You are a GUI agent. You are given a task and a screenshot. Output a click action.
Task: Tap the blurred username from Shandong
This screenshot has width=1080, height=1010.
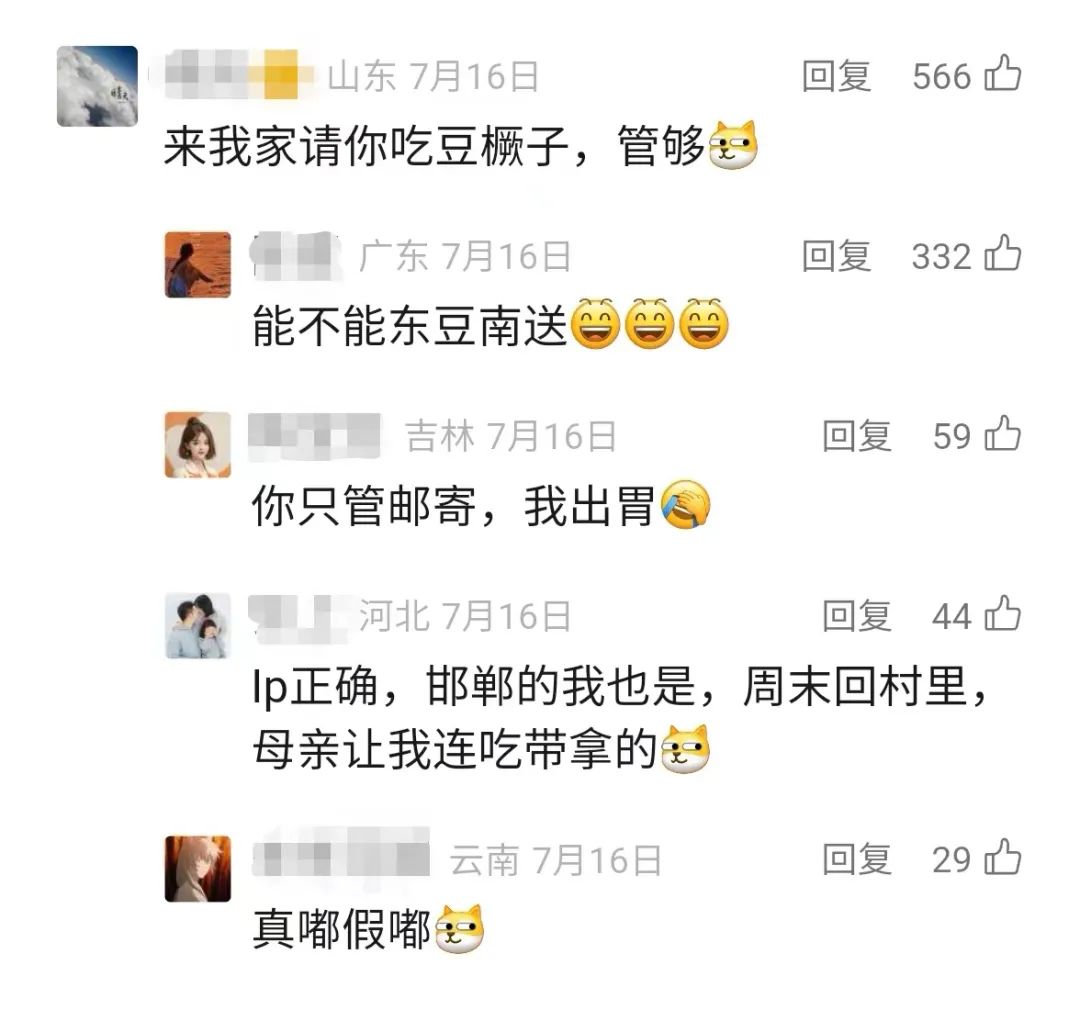(232, 74)
